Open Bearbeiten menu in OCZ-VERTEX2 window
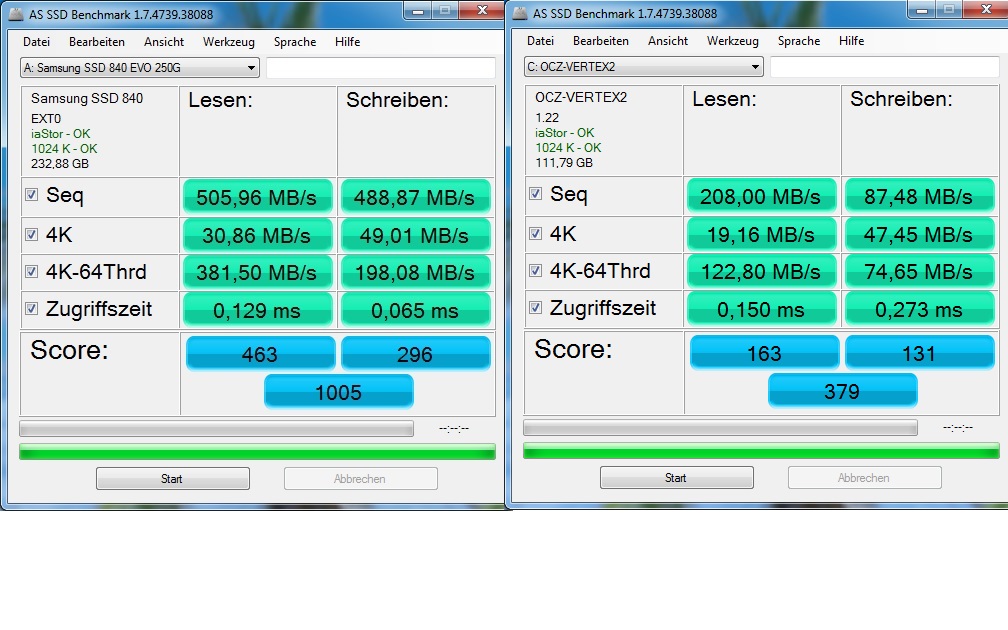The width and height of the screenshot is (1008, 630). pos(600,40)
